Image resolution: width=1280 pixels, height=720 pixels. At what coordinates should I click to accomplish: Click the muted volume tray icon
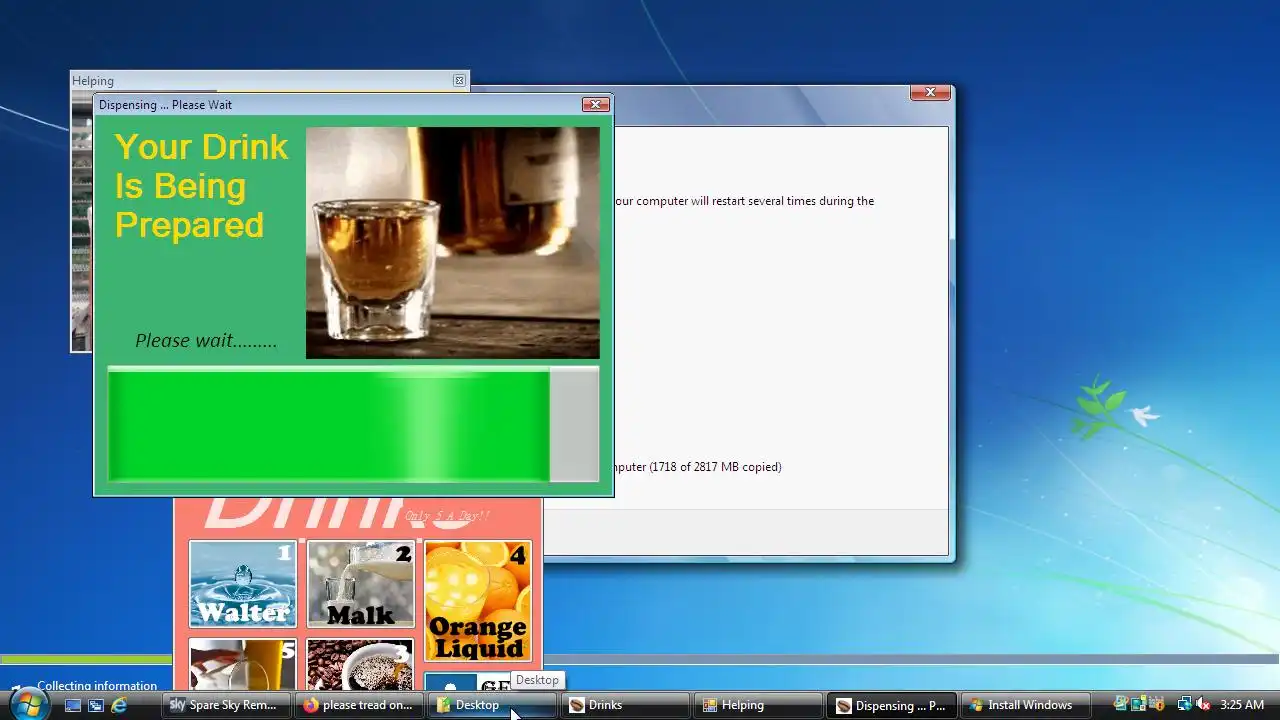pos(1203,705)
